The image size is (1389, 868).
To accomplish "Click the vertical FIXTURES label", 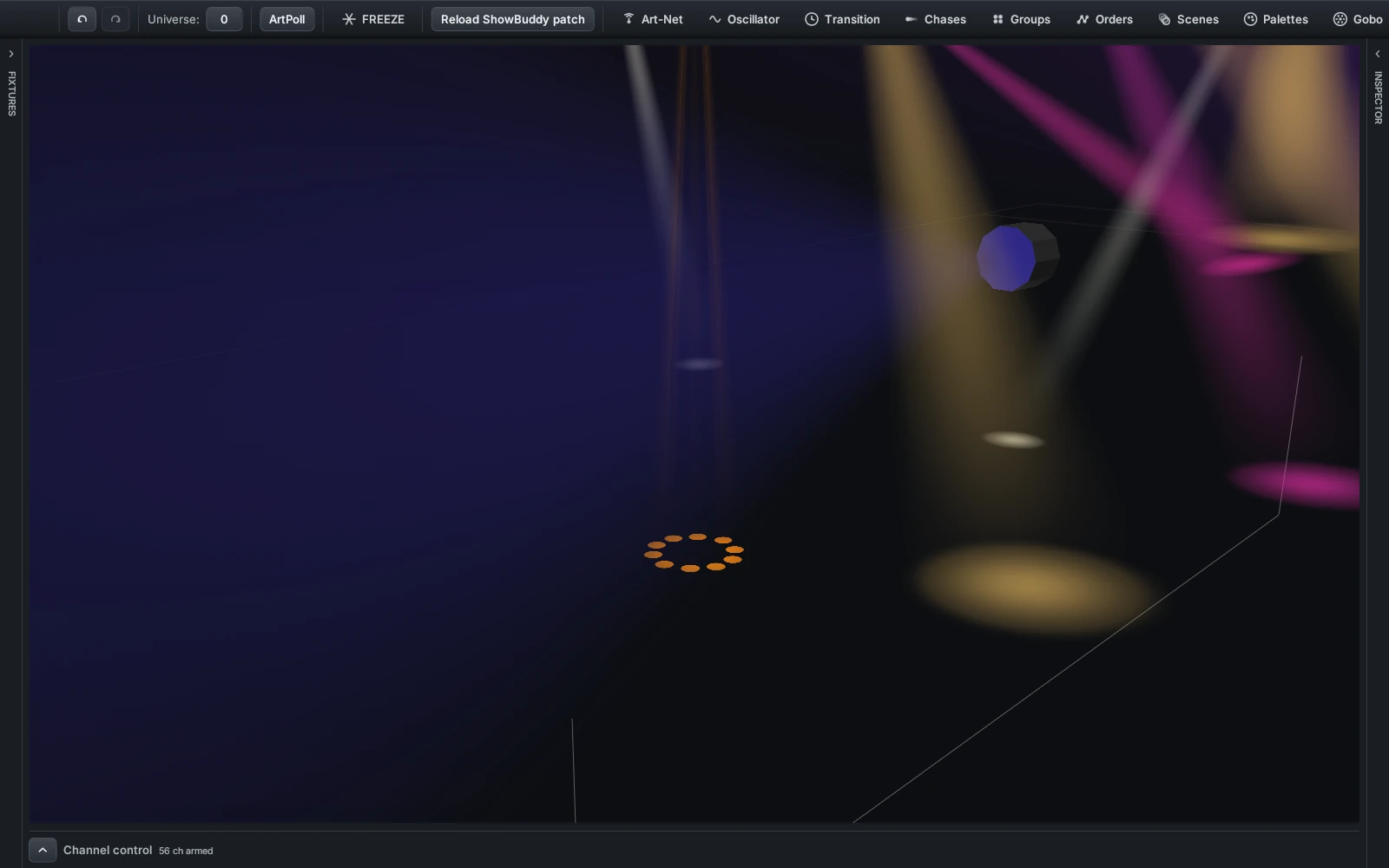I will point(11,94).
